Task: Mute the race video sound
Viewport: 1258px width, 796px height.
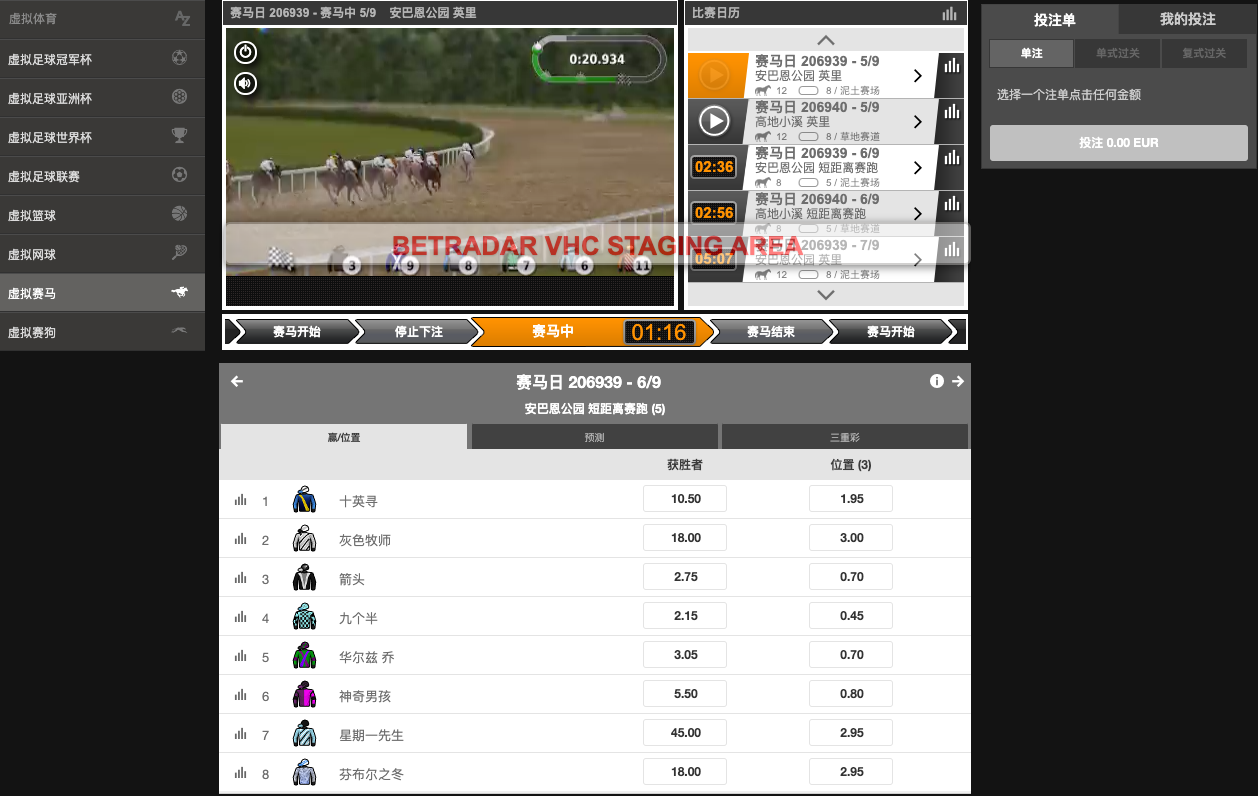Action: coord(245,83)
